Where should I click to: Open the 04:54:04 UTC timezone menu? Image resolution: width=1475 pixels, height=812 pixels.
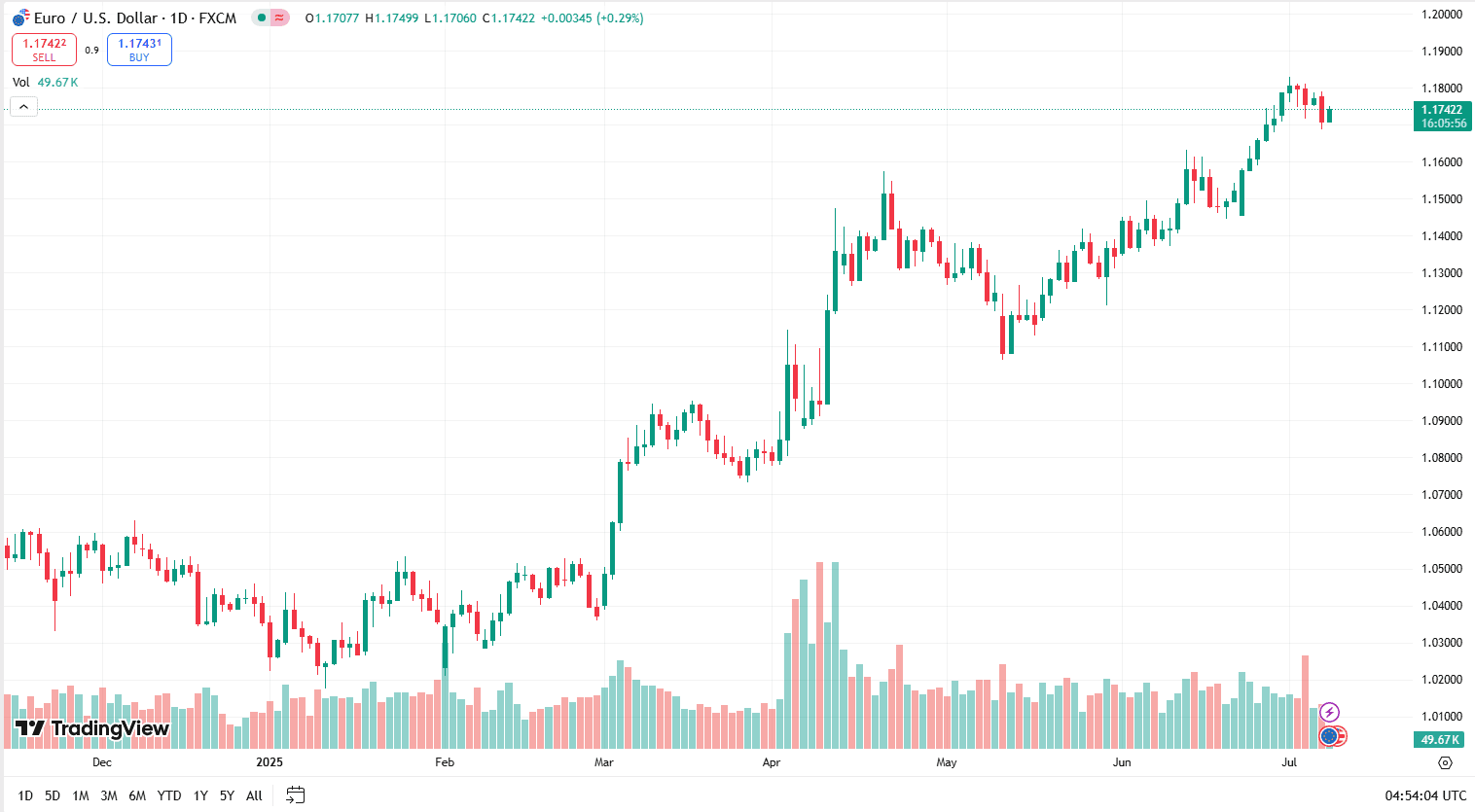click(1425, 795)
